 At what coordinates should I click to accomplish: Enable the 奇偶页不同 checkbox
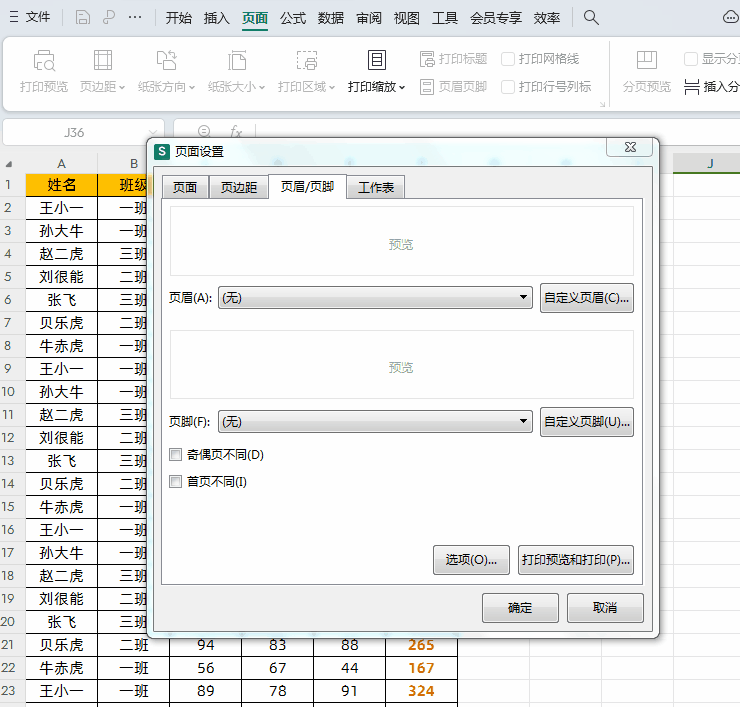coord(176,455)
